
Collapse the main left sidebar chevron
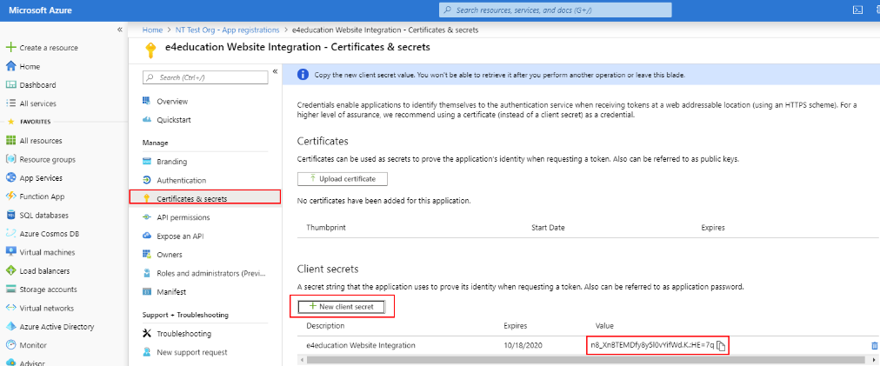point(120,29)
